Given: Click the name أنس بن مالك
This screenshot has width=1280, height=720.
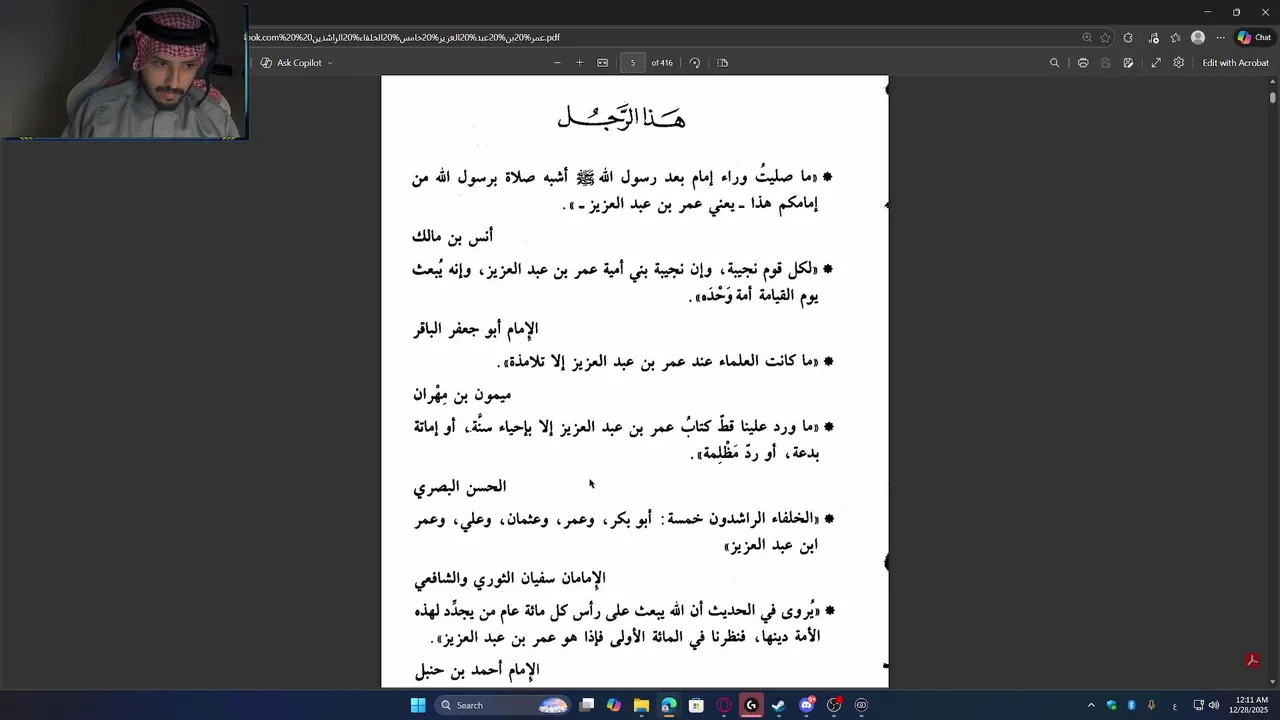Looking at the screenshot, I should click(x=453, y=237).
